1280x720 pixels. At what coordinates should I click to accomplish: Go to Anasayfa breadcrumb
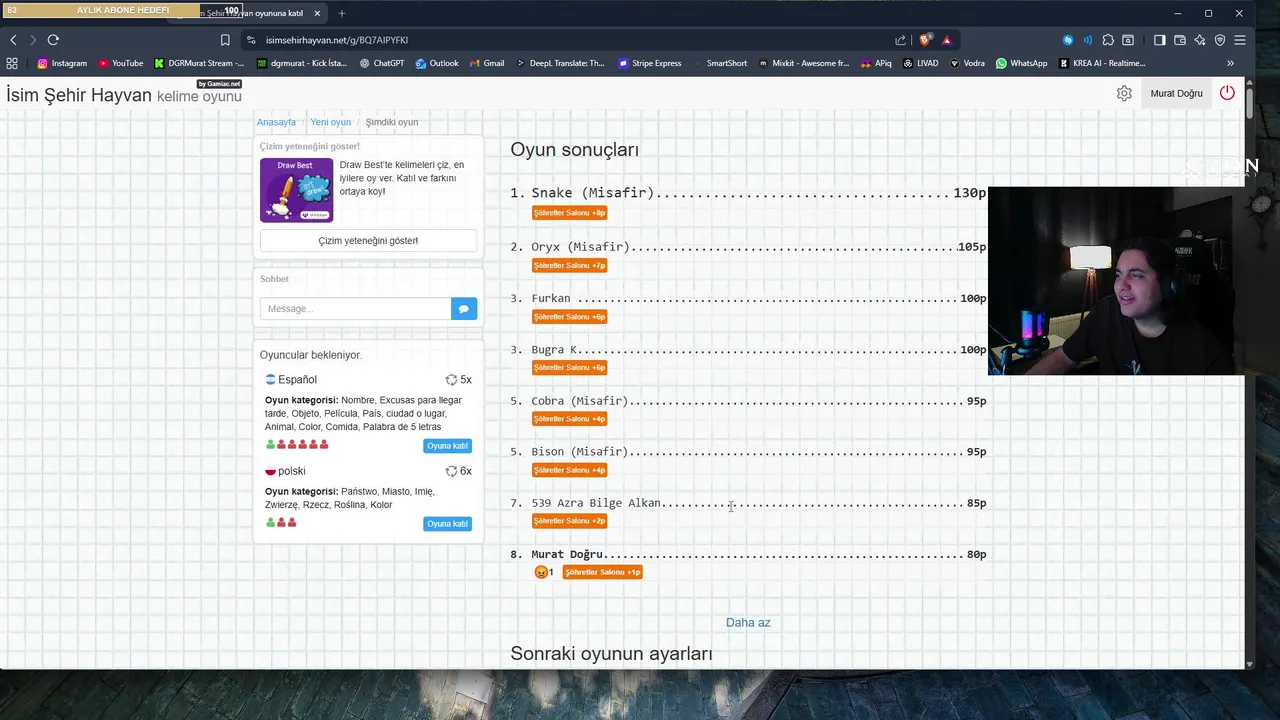(276, 122)
